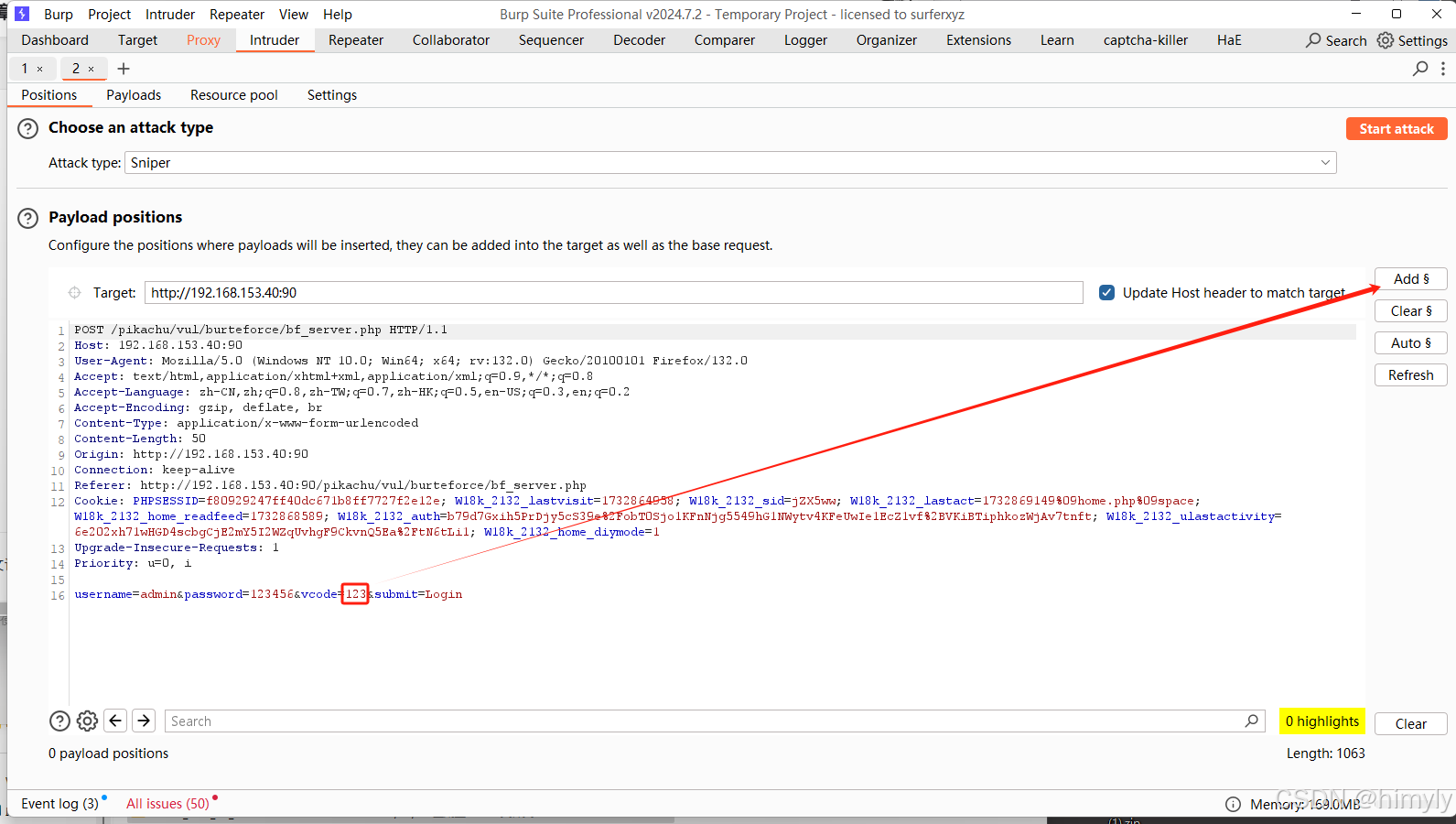
Task: Click the Priority: u=0, i header line
Action: 133,563
